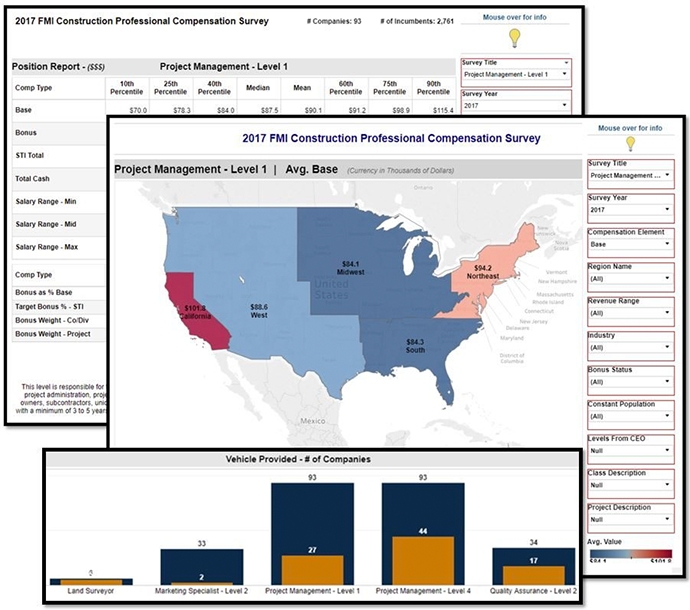Click the '10th Percentile' column header
Image resolution: width=690 pixels, height=610 pixels.
pos(127,88)
